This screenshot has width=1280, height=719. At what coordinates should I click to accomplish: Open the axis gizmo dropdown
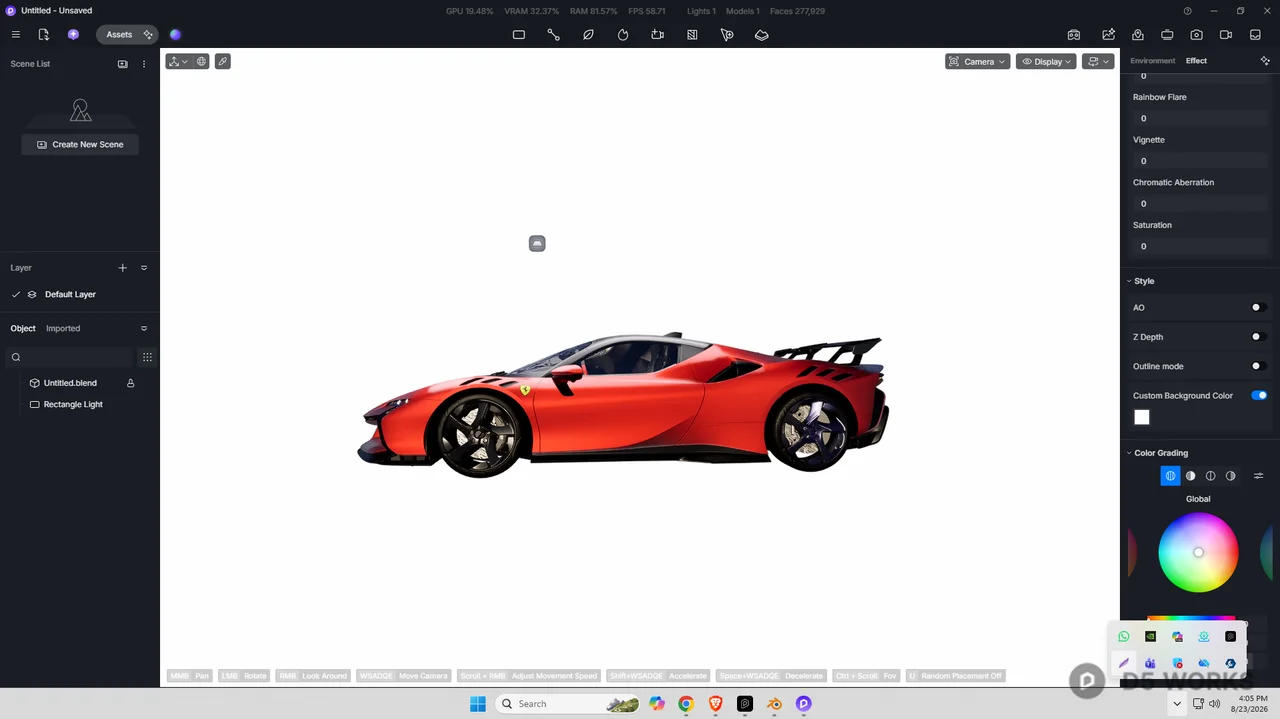click(178, 61)
